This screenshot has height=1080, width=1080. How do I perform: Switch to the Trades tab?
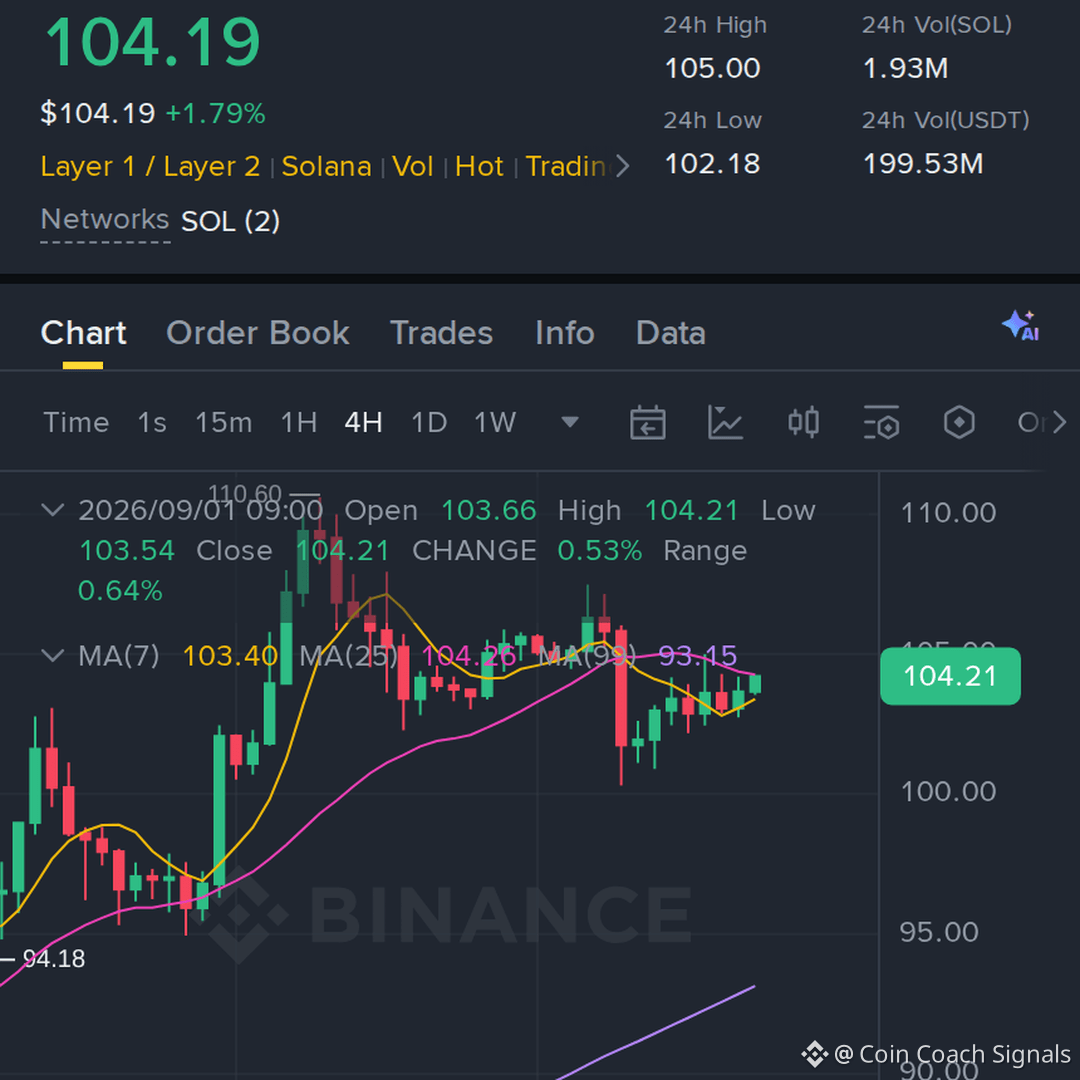click(x=442, y=333)
